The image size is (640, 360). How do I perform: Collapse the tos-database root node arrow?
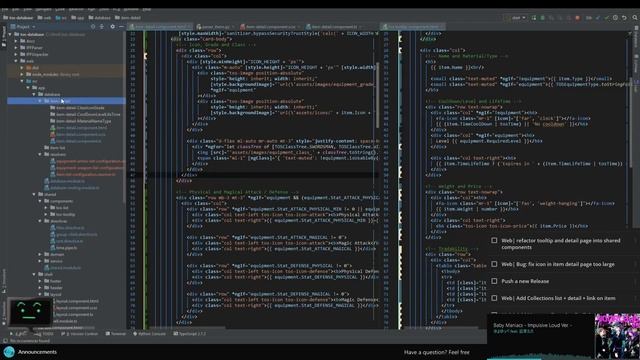11,34
